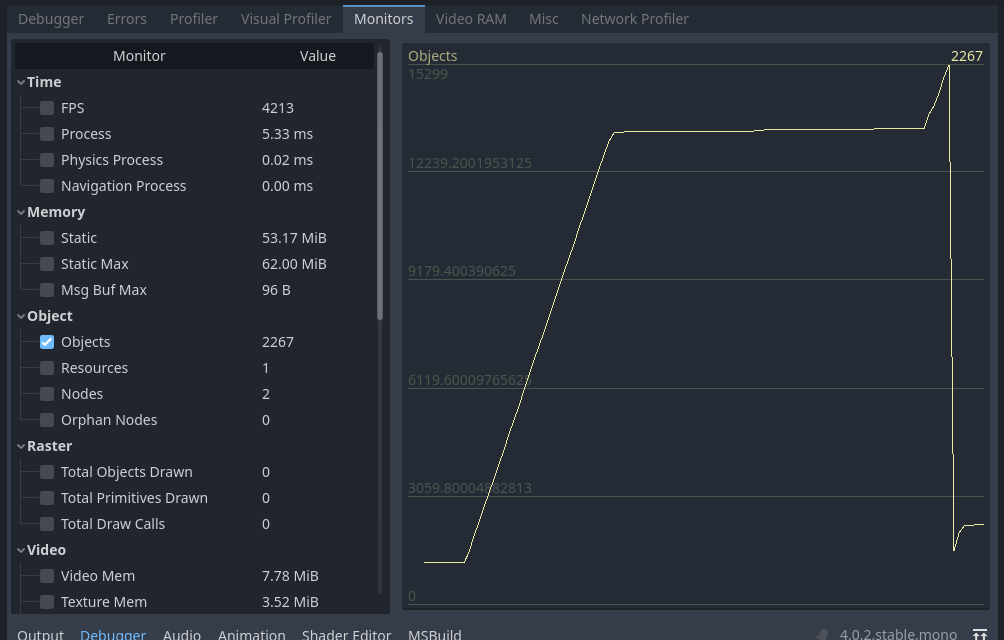The width and height of the screenshot is (1004, 640).
Task: Open the Output bottom panel
Action: pos(40,633)
